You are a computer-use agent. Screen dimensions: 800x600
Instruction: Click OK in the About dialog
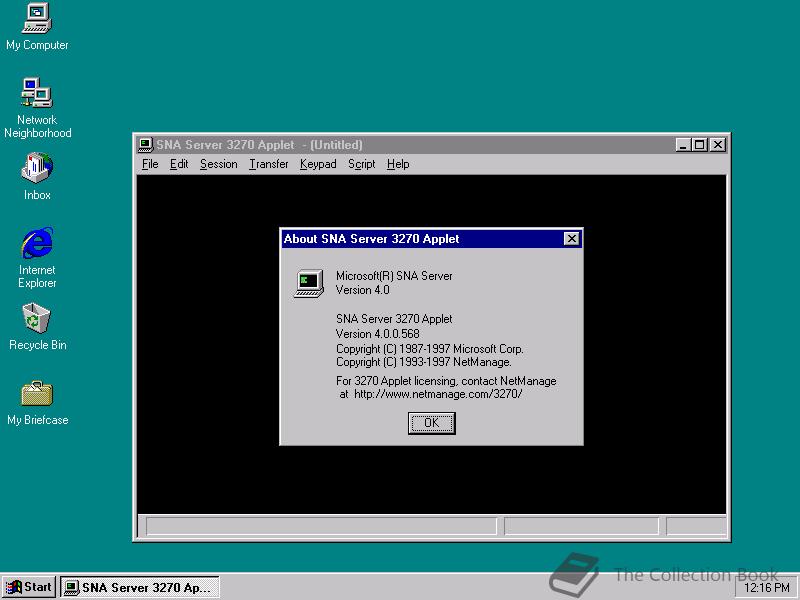(x=432, y=423)
